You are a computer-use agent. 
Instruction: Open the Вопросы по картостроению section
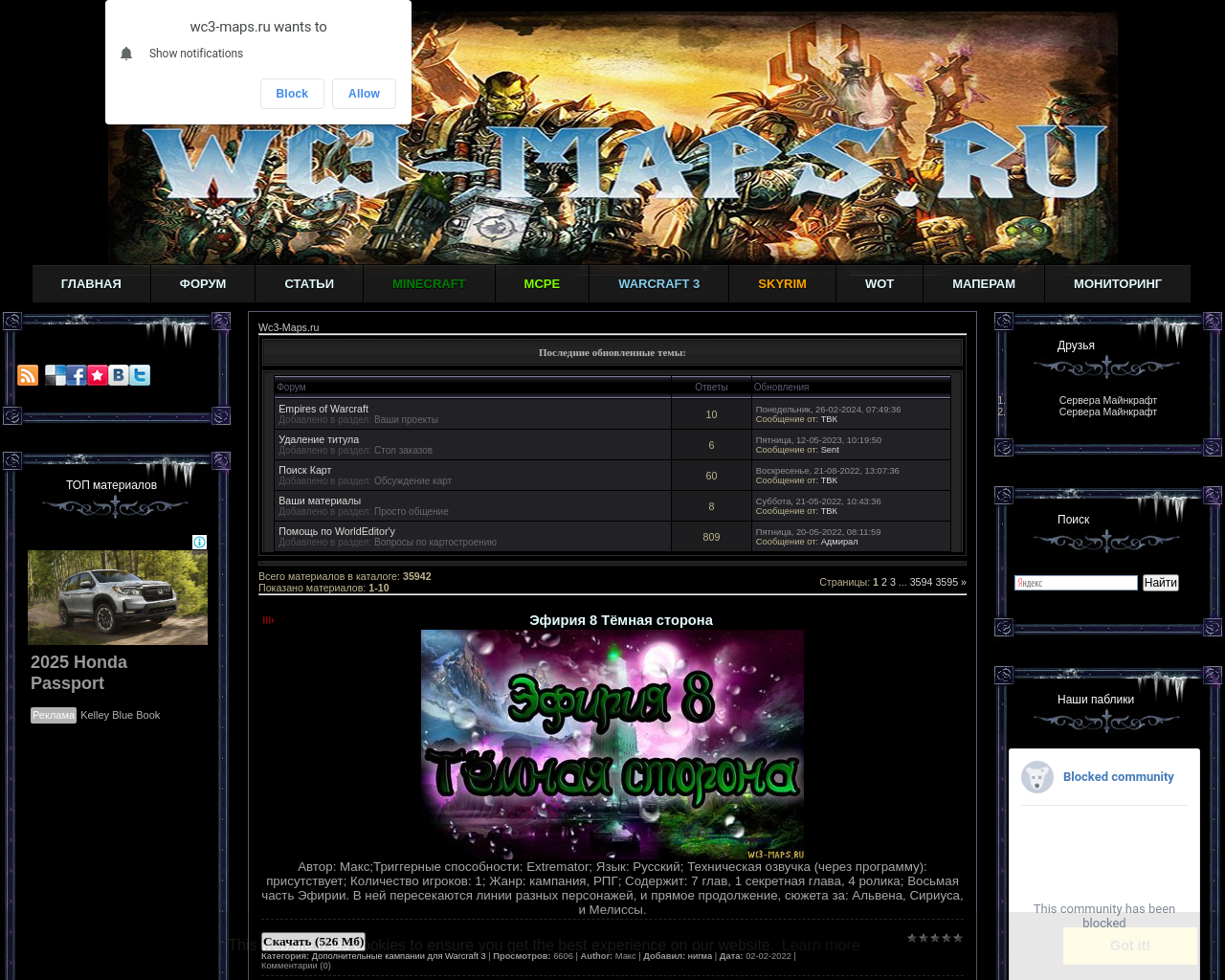(x=435, y=542)
